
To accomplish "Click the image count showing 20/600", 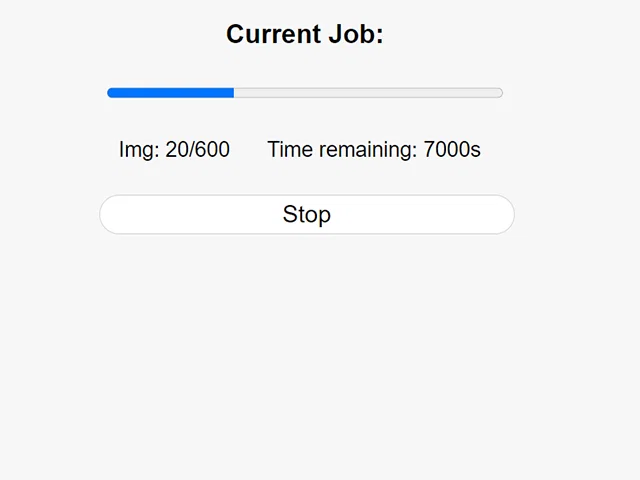I will click(x=198, y=150).
